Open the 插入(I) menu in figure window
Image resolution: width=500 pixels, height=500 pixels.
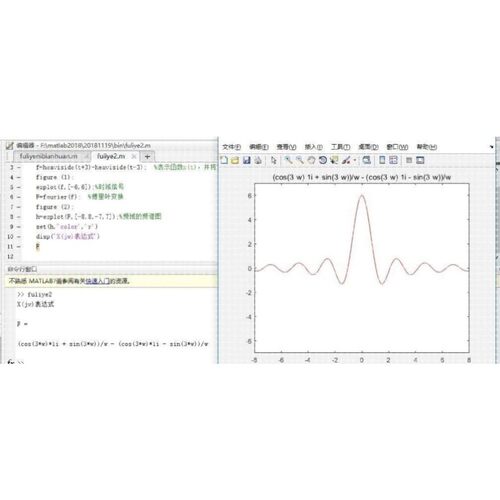314,147
